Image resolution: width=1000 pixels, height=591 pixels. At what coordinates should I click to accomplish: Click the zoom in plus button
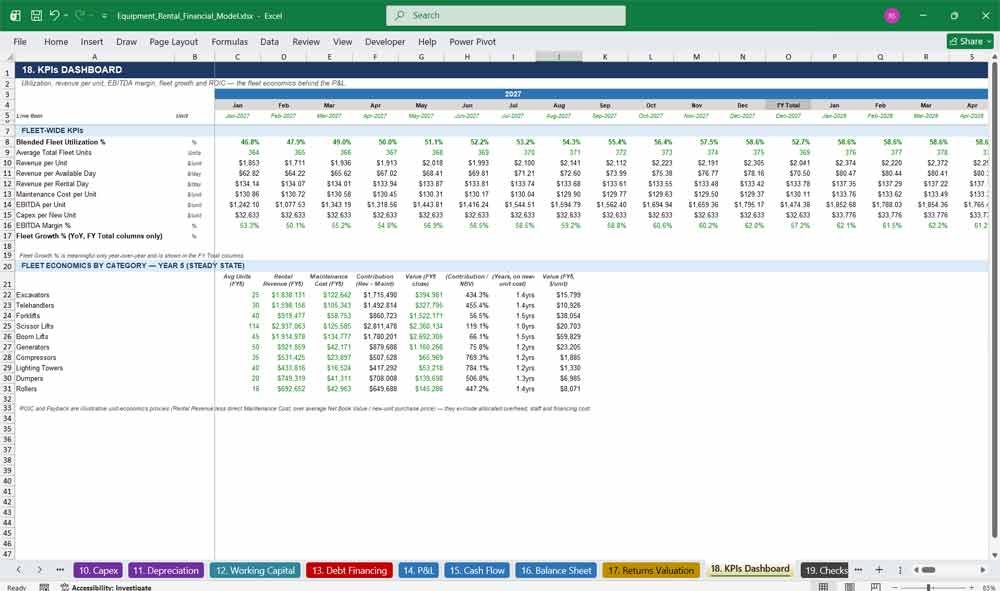(x=970, y=587)
